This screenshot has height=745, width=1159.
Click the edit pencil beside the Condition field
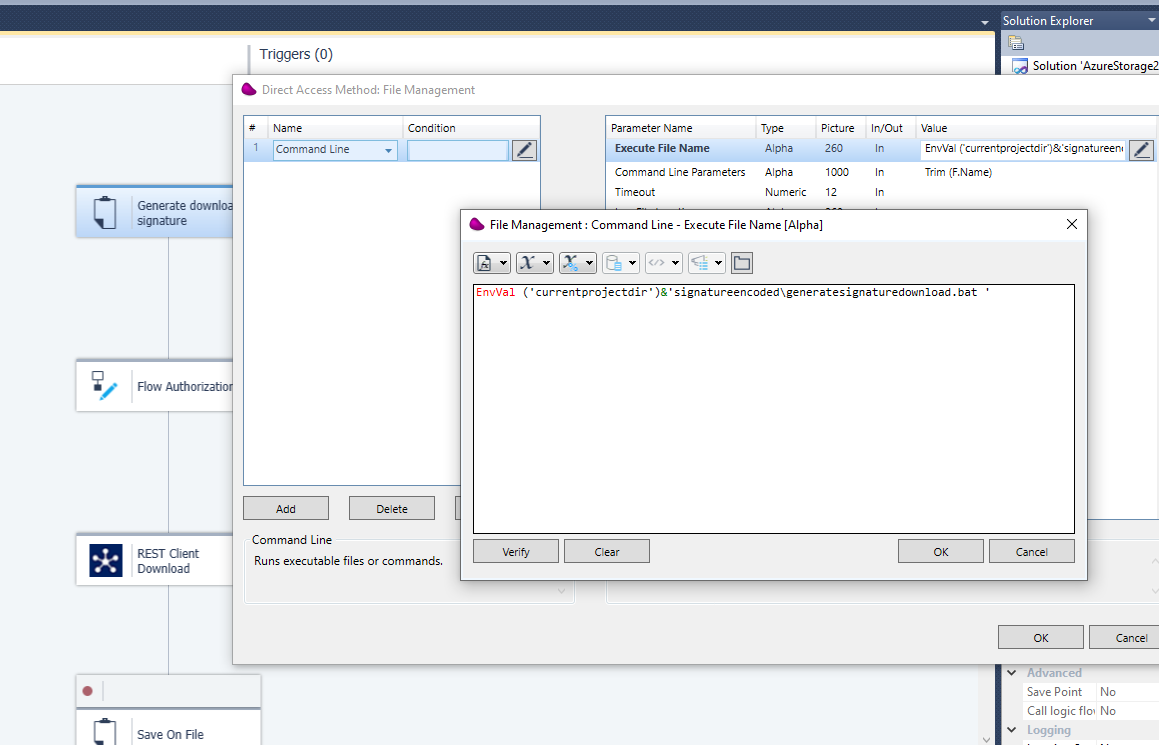(x=524, y=149)
